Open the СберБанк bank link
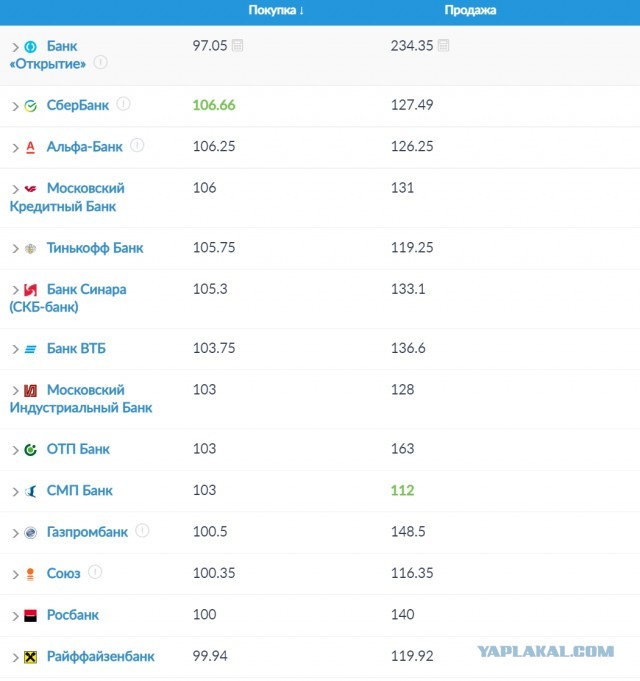The height and width of the screenshot is (681, 640). [x=78, y=106]
